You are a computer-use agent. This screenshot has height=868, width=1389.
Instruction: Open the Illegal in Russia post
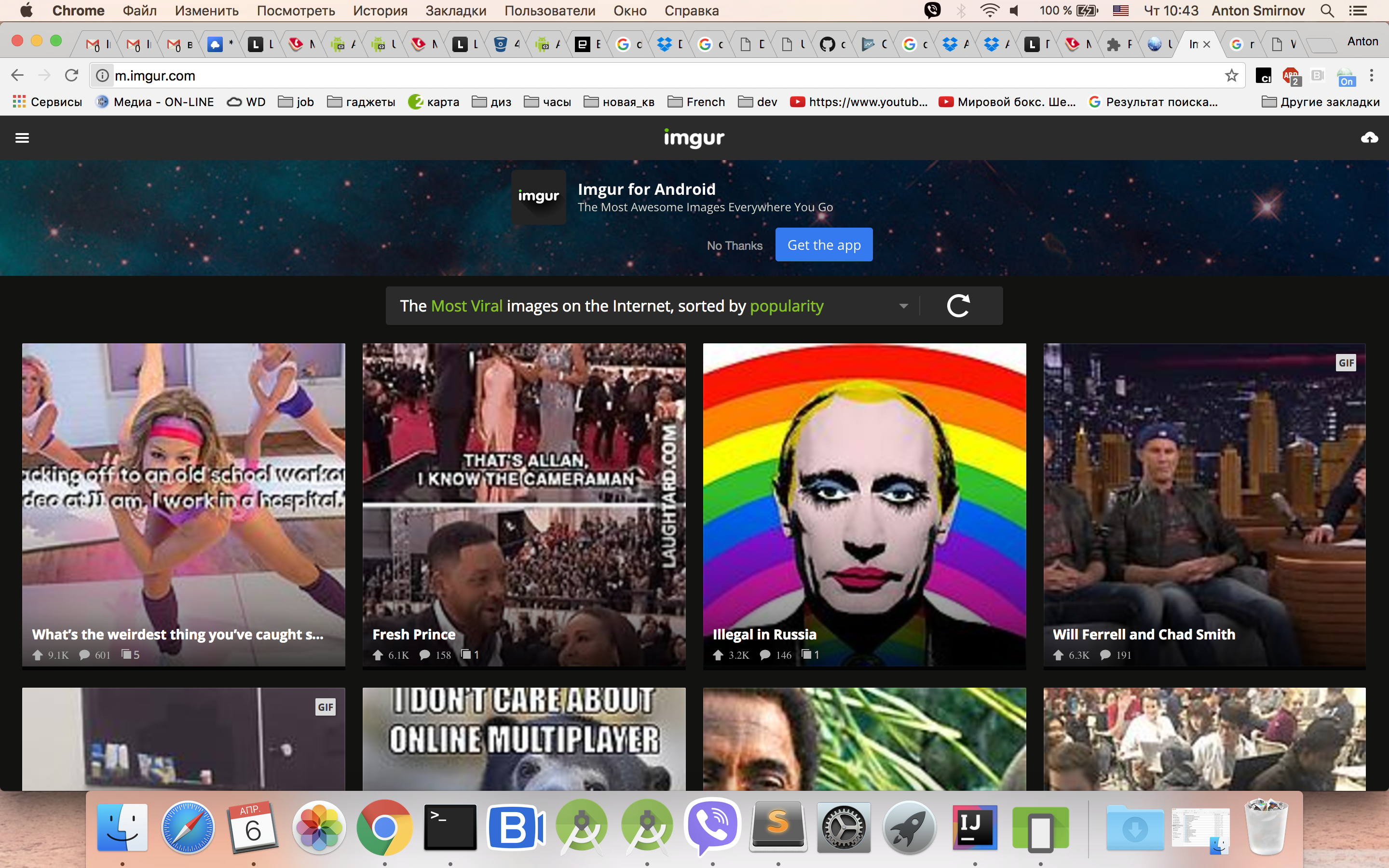pos(864,505)
